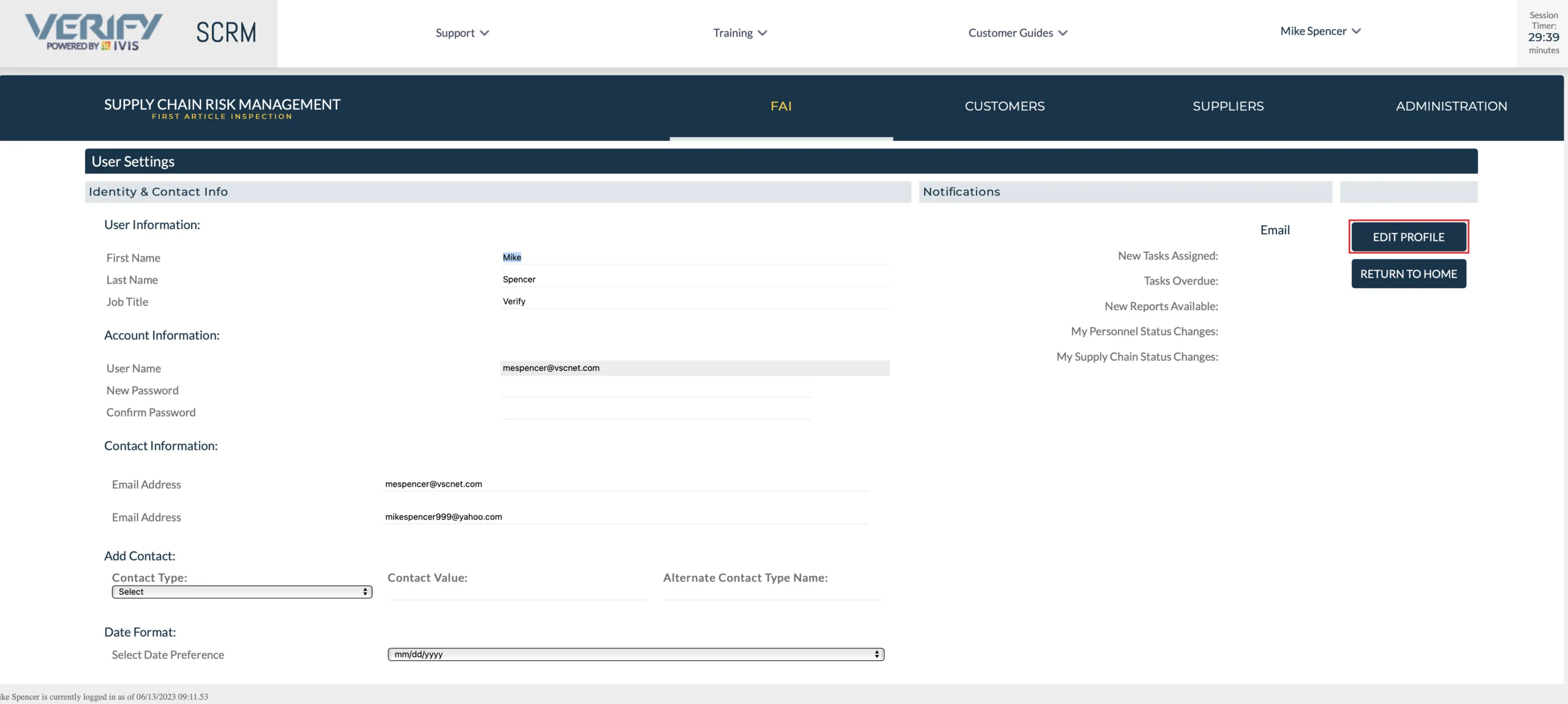
Task: Click the Tasks Overdue label
Action: tap(1180, 281)
